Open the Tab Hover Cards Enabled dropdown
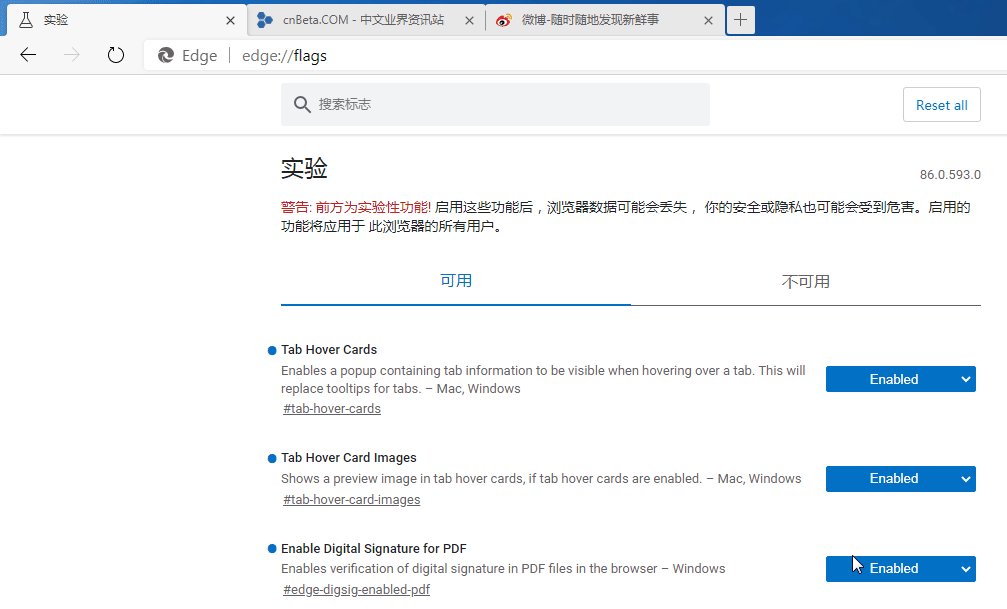This screenshot has height=609, width=1007. click(900, 379)
